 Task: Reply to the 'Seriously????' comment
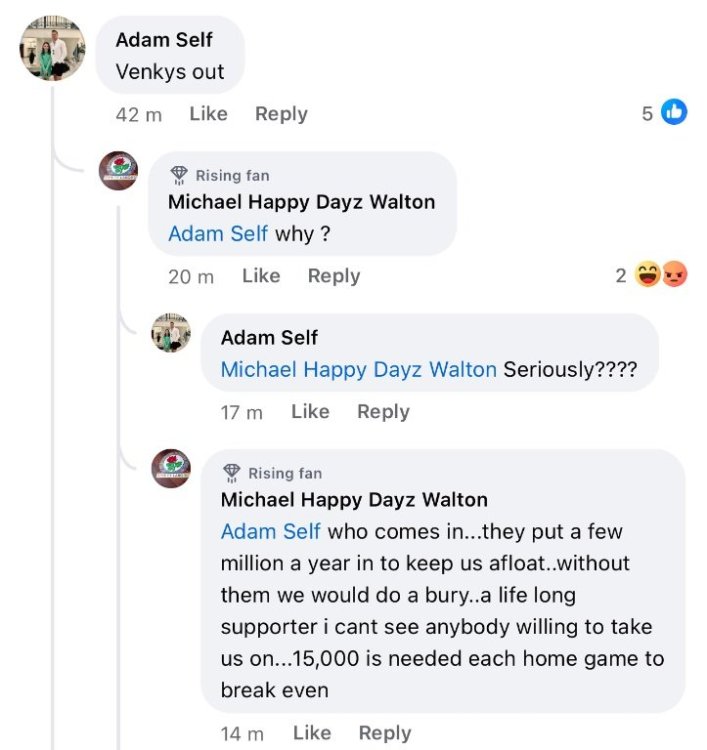[x=383, y=411]
